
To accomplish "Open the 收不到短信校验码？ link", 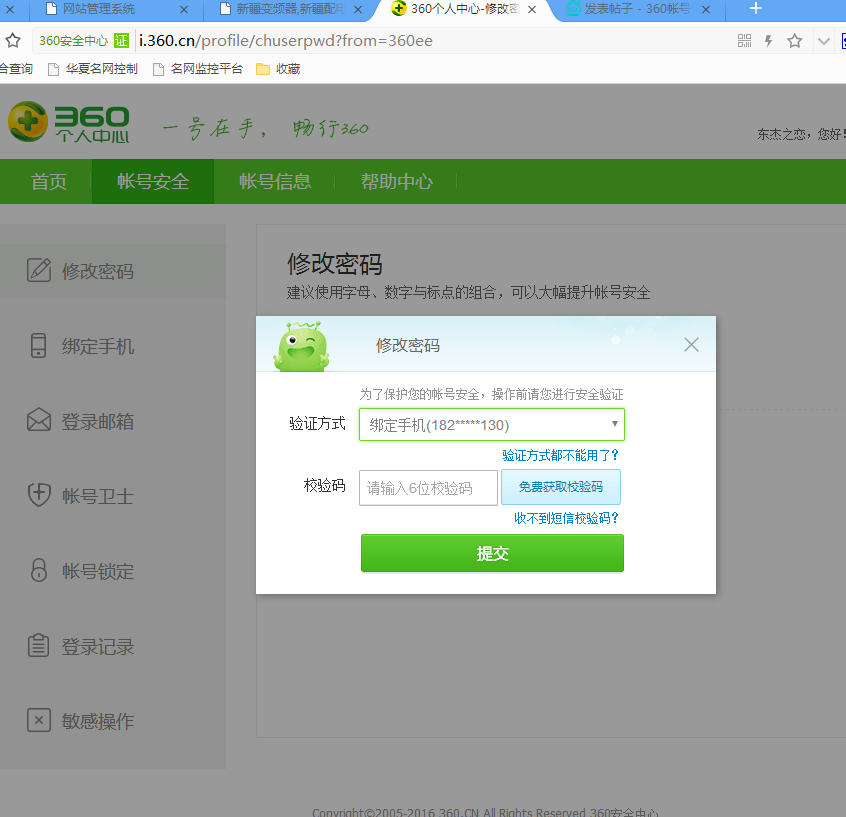I will [x=566, y=518].
